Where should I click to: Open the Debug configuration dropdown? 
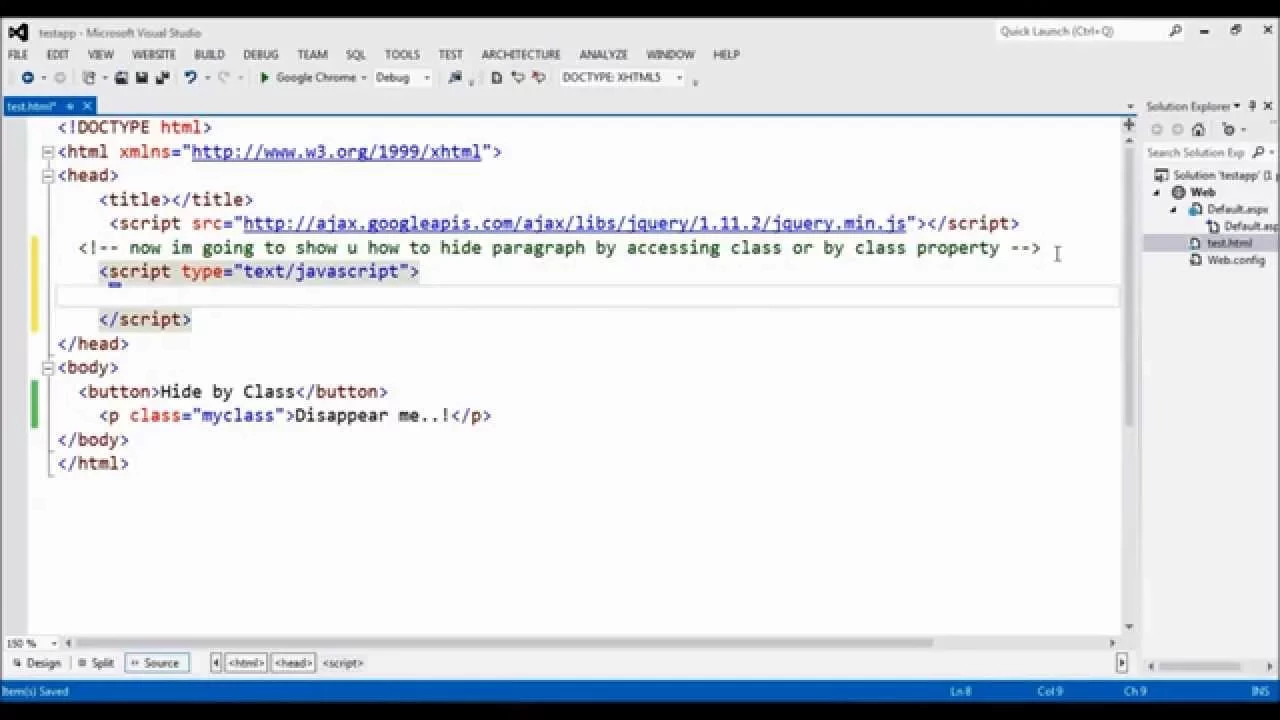point(427,77)
